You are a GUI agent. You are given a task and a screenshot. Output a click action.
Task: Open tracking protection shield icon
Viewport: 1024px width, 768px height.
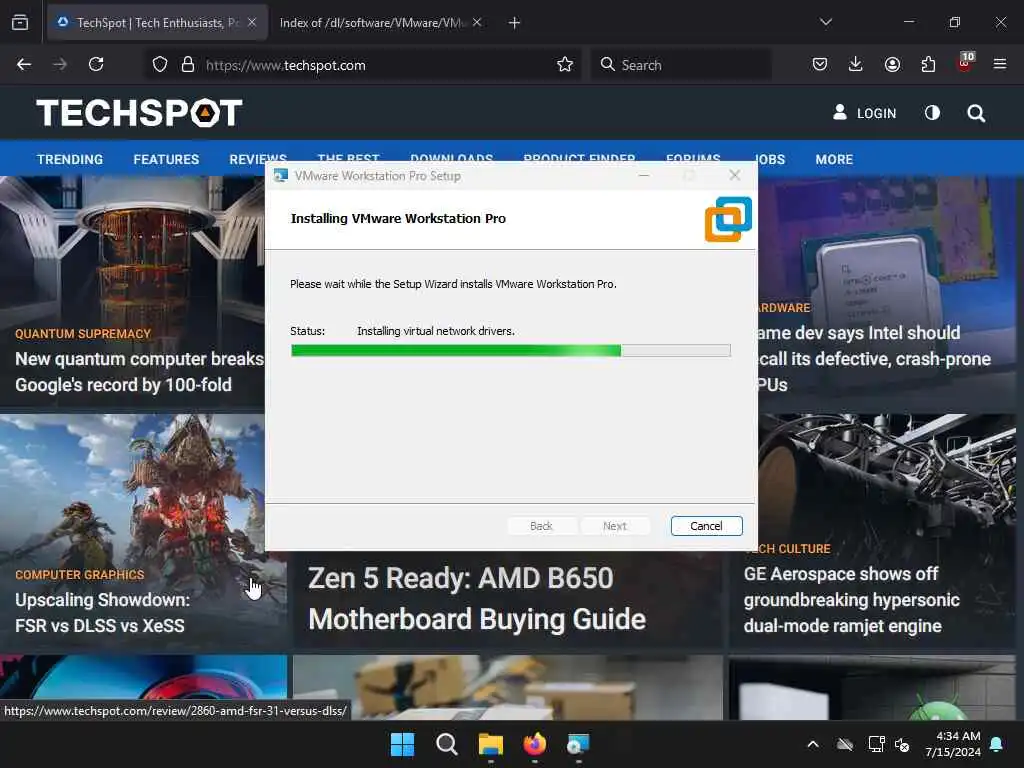pyautogui.click(x=160, y=65)
